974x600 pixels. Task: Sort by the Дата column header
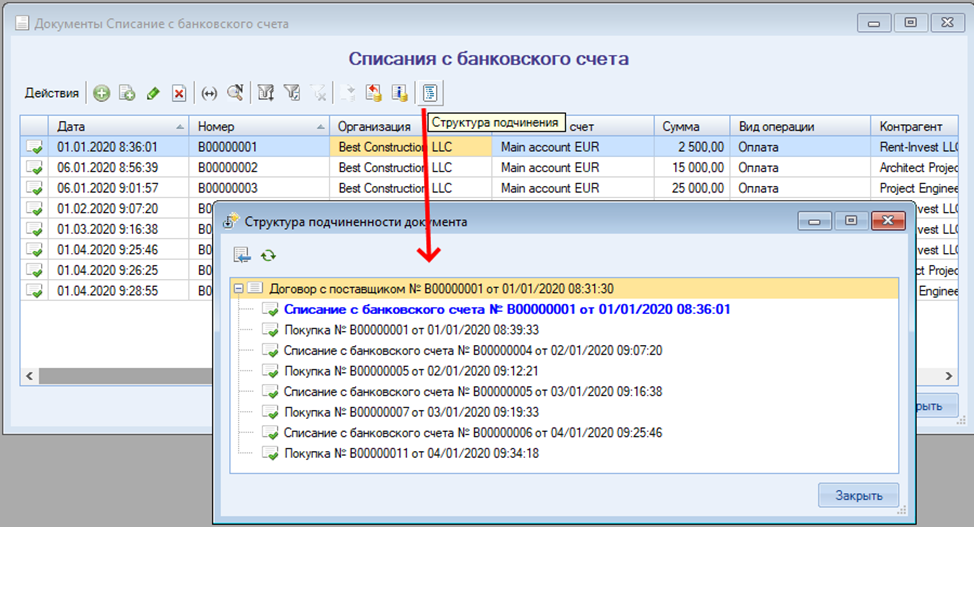[120, 127]
